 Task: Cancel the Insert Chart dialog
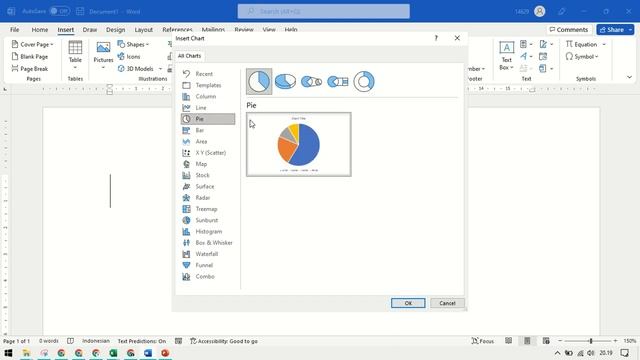pyautogui.click(x=447, y=303)
